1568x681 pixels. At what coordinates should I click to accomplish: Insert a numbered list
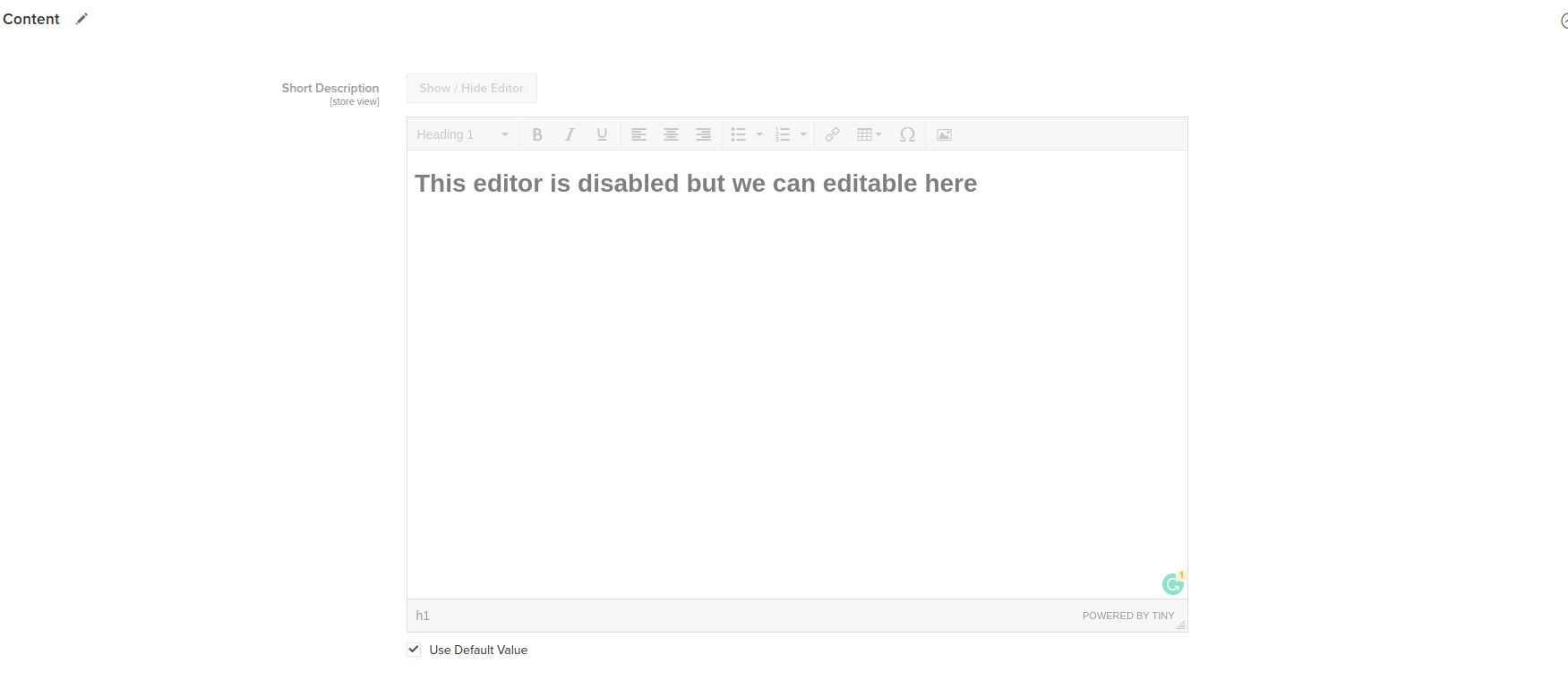click(783, 134)
